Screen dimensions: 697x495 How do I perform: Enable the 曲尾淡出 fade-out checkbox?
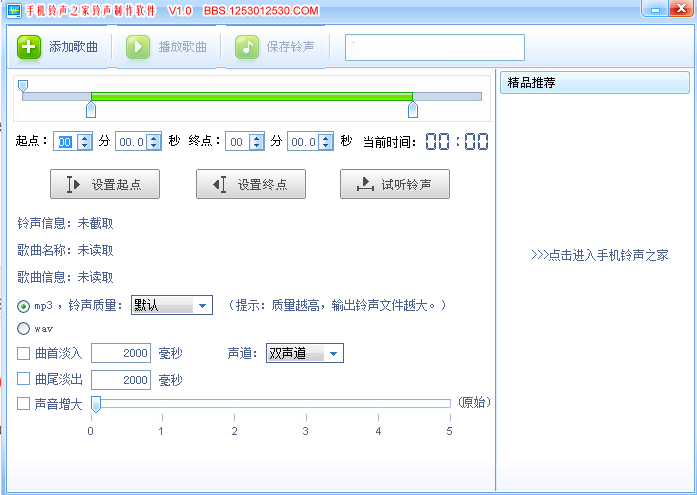pos(23,379)
